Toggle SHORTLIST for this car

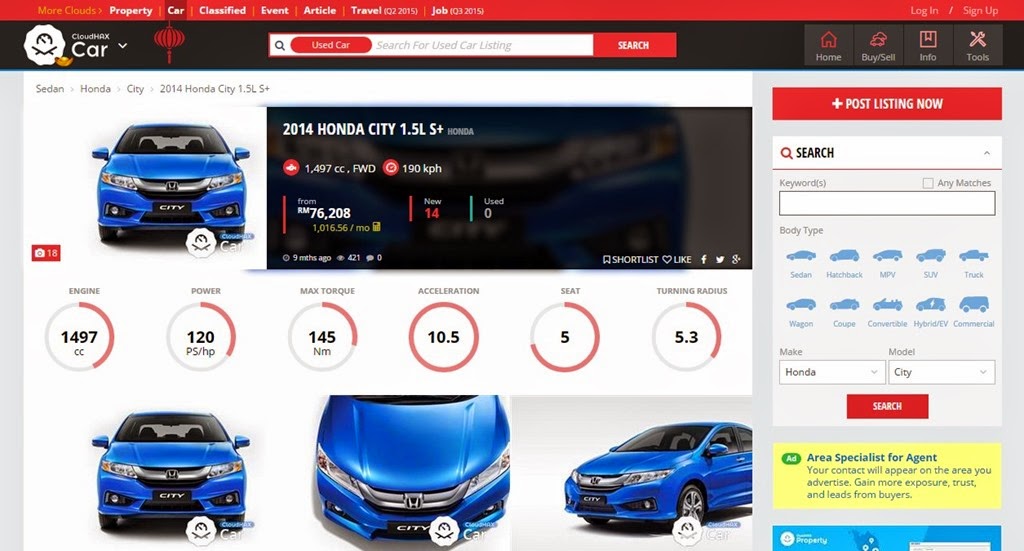(x=630, y=259)
